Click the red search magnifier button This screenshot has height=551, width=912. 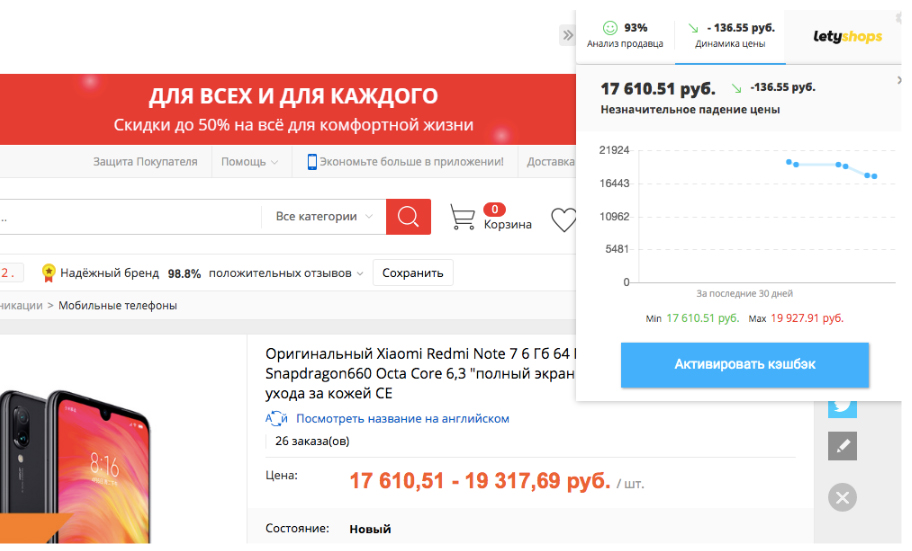pyautogui.click(x=408, y=217)
